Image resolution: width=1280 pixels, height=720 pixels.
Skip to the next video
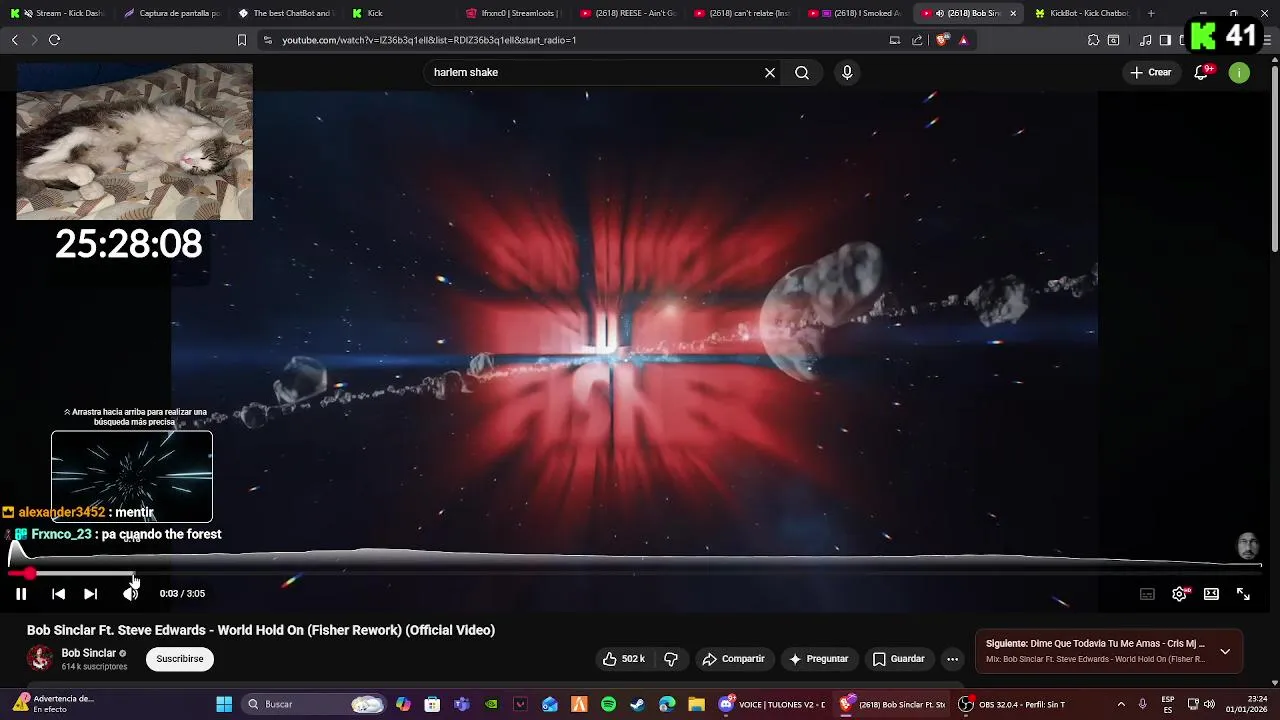coord(90,594)
